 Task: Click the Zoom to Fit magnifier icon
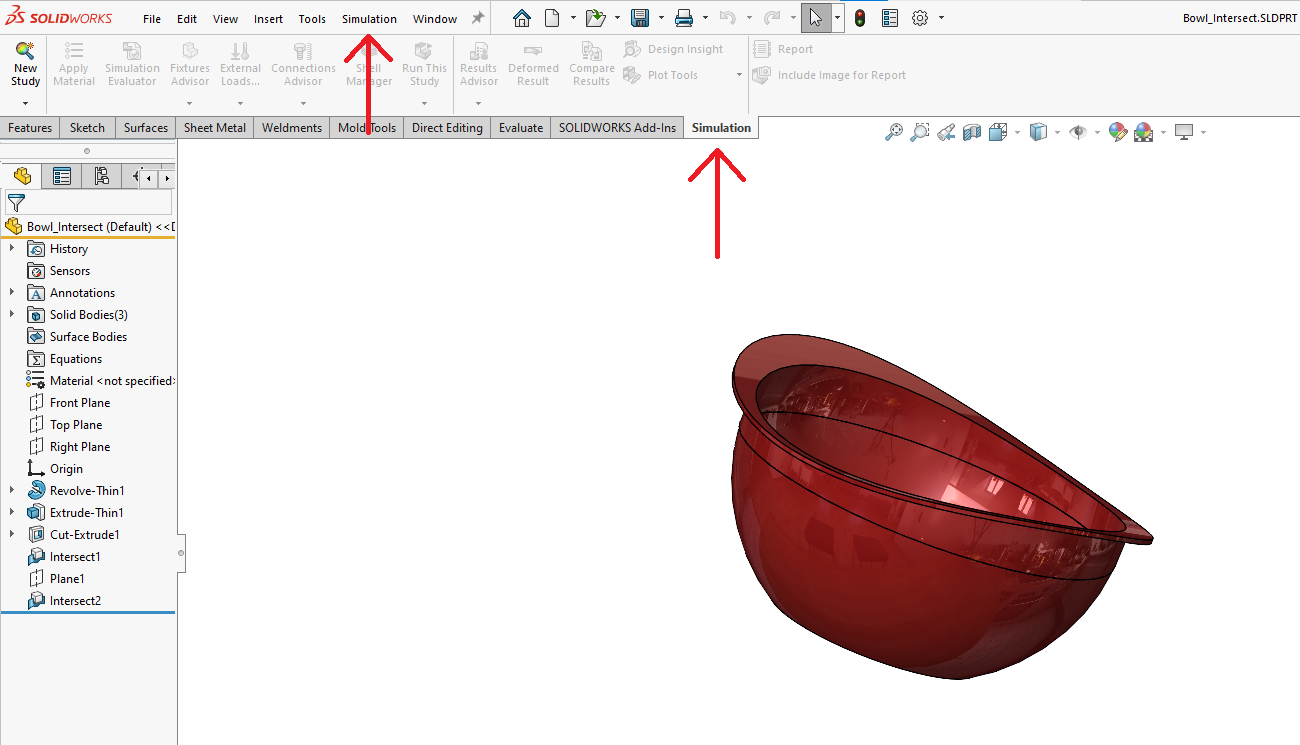894,132
